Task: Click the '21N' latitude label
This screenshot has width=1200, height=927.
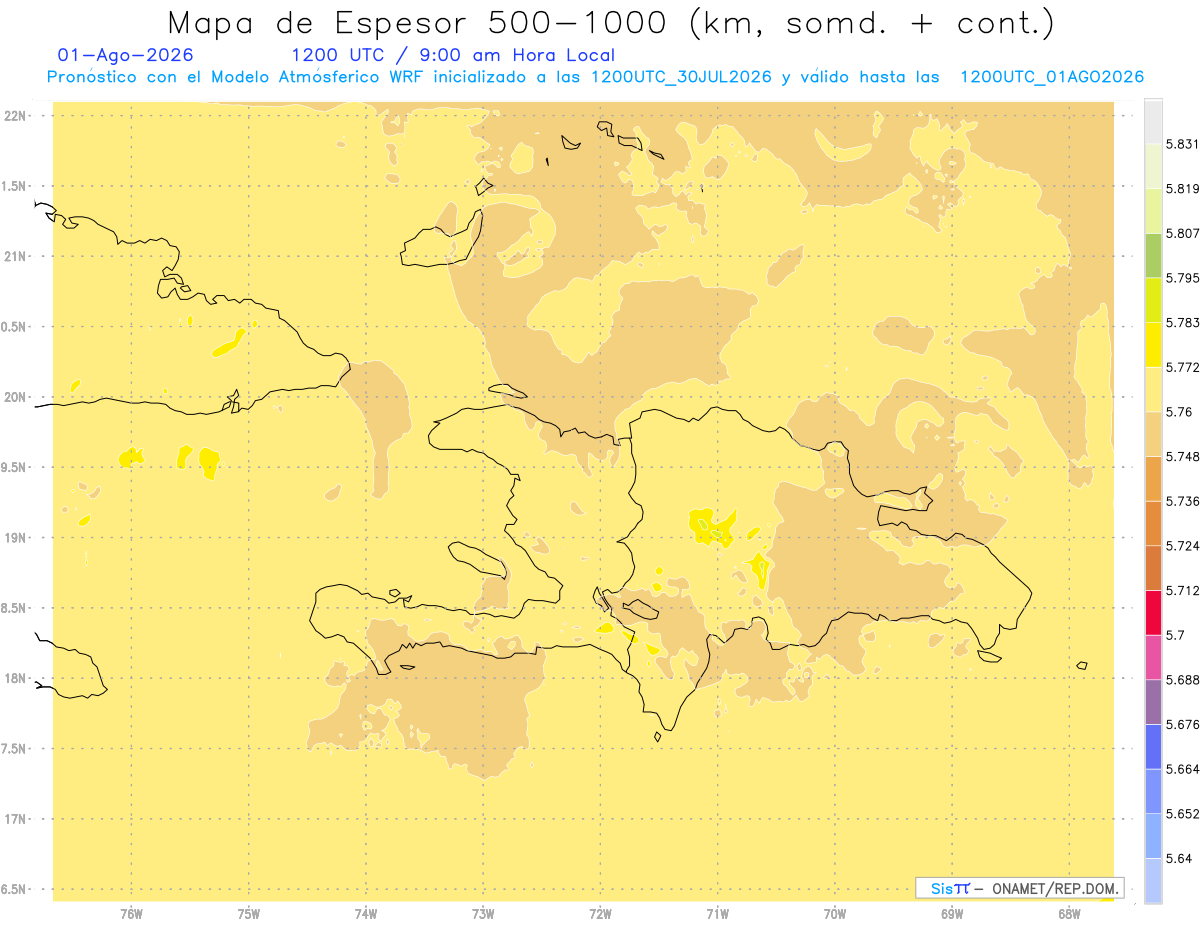Action: pyautogui.click(x=16, y=256)
